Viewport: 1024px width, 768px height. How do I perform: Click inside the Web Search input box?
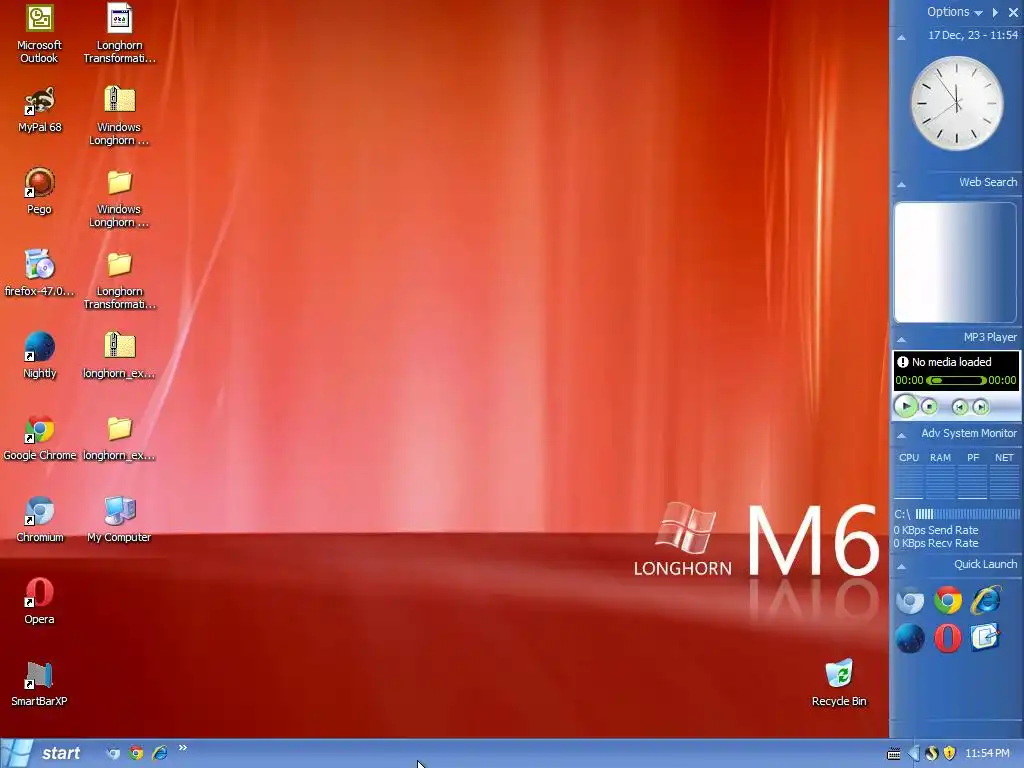click(955, 262)
